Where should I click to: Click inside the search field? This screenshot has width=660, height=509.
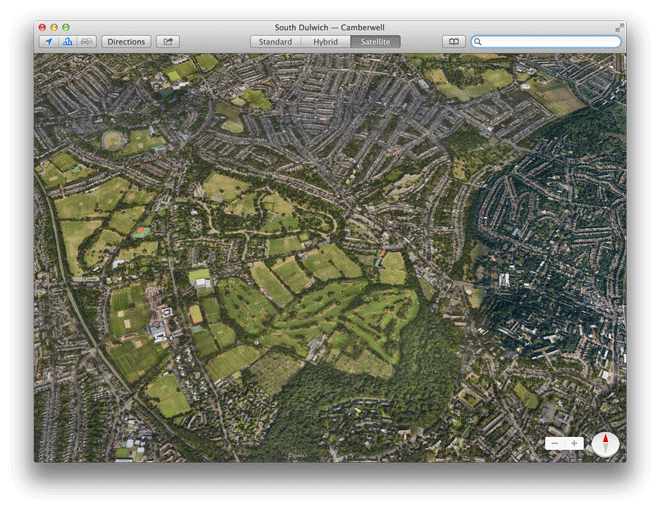pos(550,42)
